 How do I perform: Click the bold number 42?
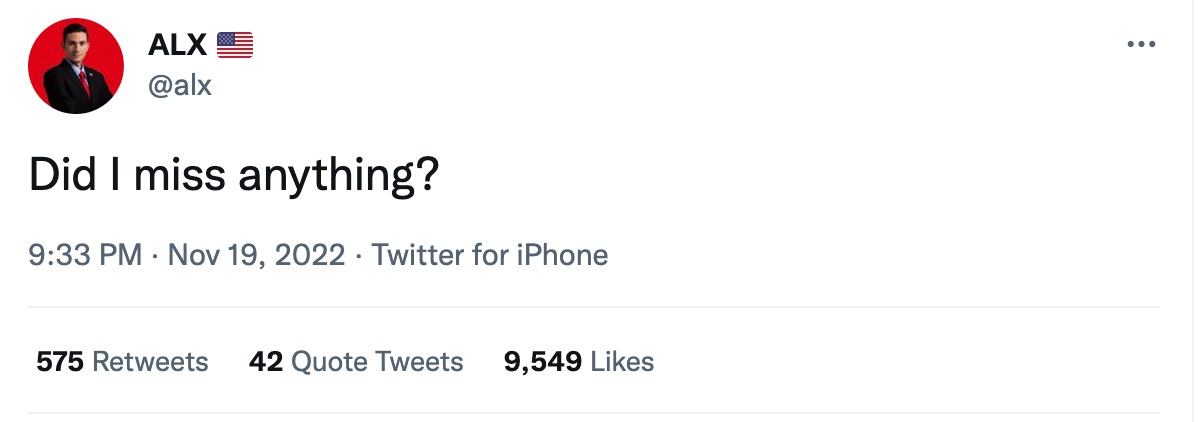(x=266, y=361)
